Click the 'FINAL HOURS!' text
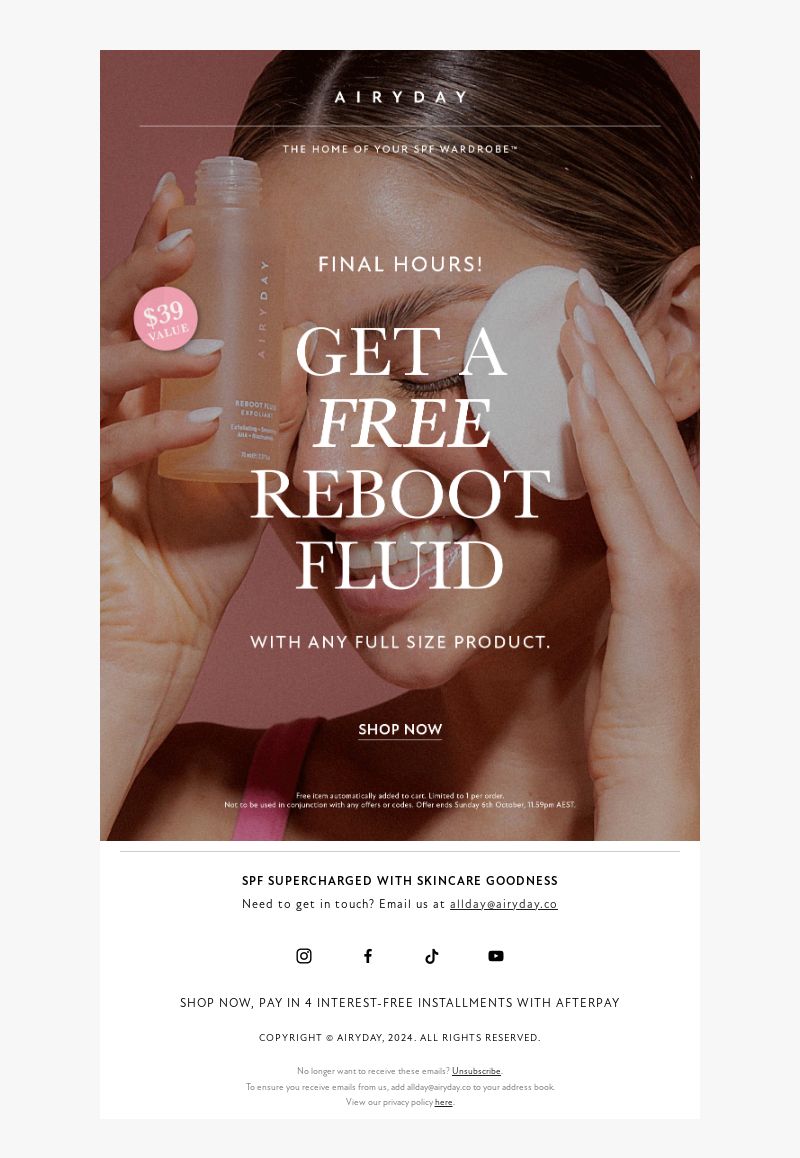800x1158 pixels. tap(400, 264)
